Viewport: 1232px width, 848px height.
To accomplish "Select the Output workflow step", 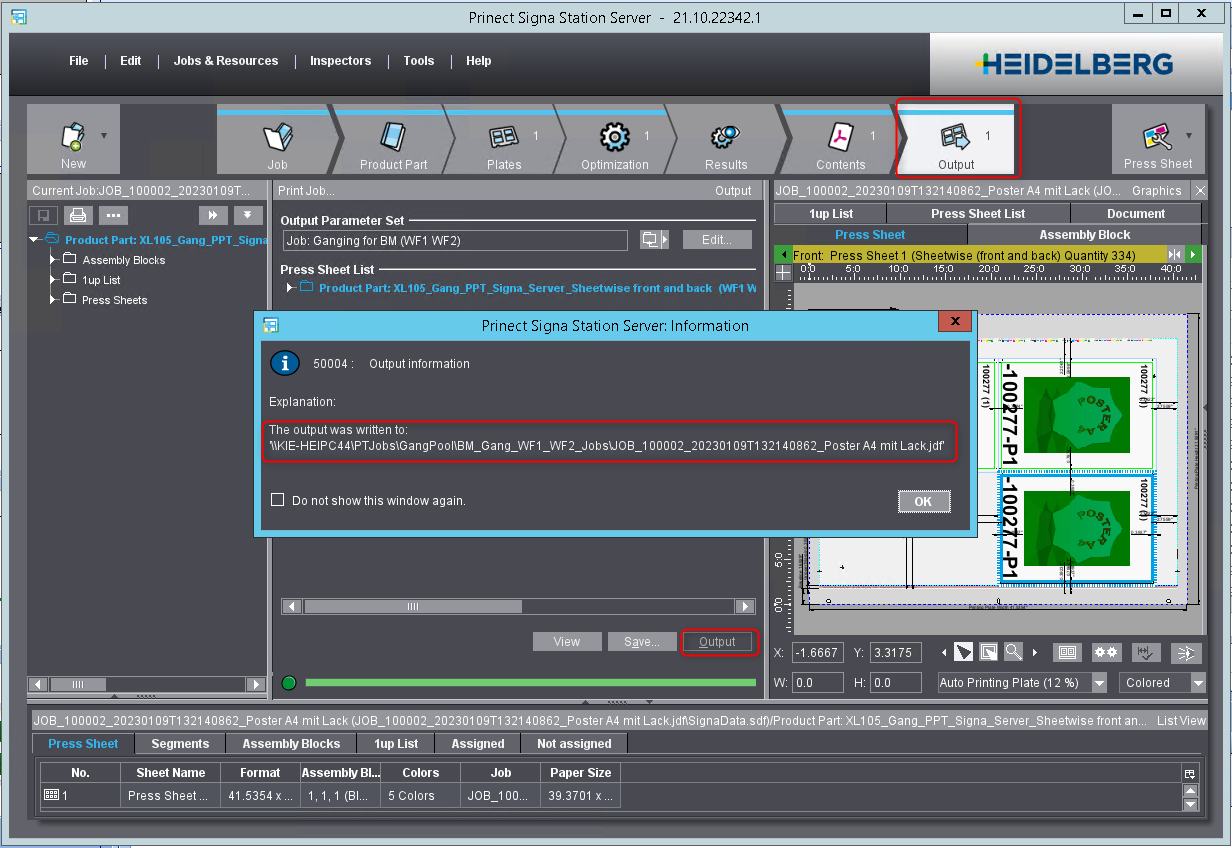I will click(956, 139).
